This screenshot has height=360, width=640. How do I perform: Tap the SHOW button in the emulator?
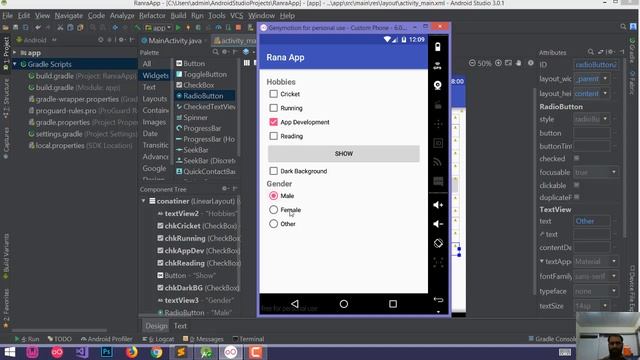click(x=344, y=154)
